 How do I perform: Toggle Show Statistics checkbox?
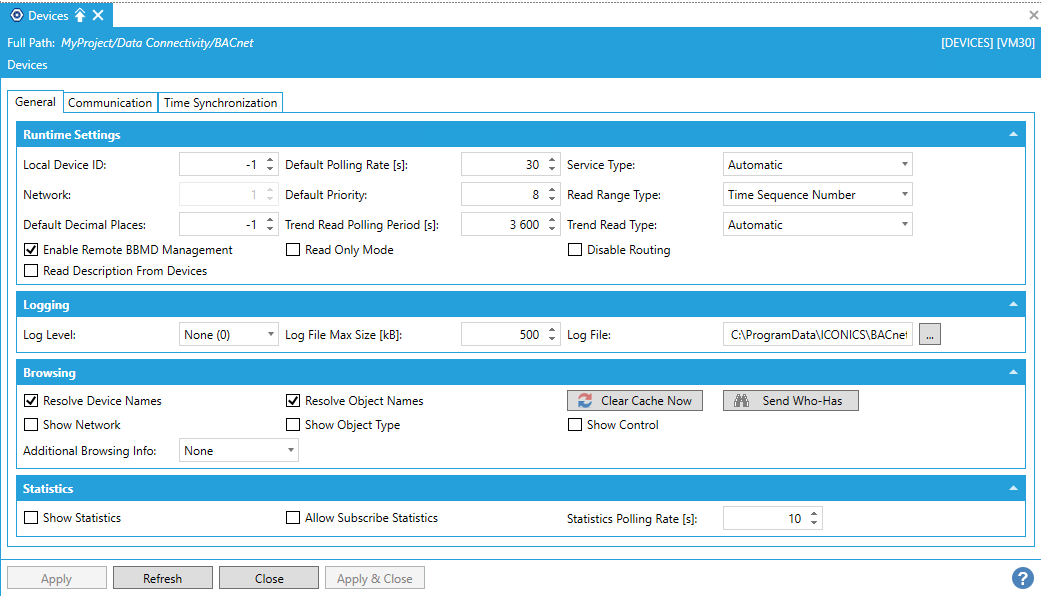coord(31,518)
